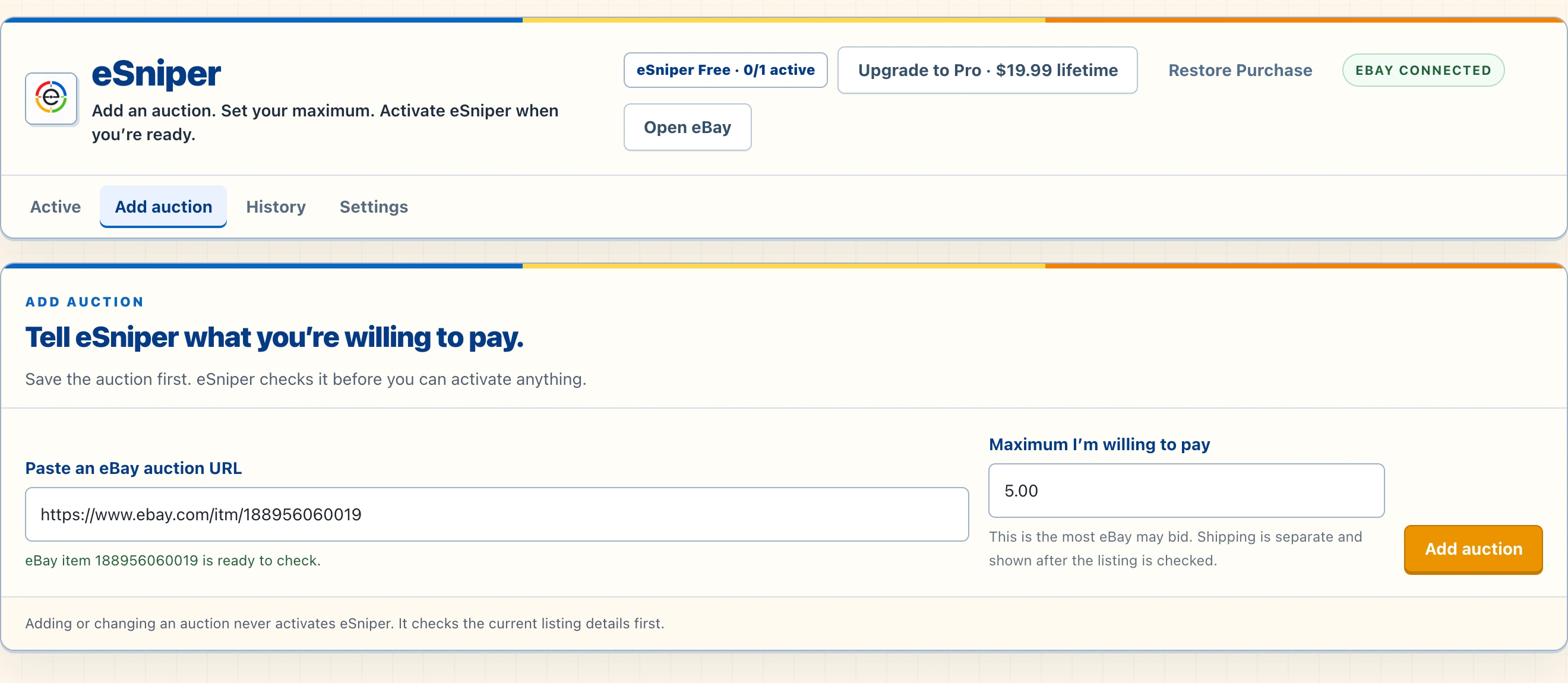Click the EBAY CONNECTED status badge
This screenshot has width=1568, height=683.
point(1423,70)
